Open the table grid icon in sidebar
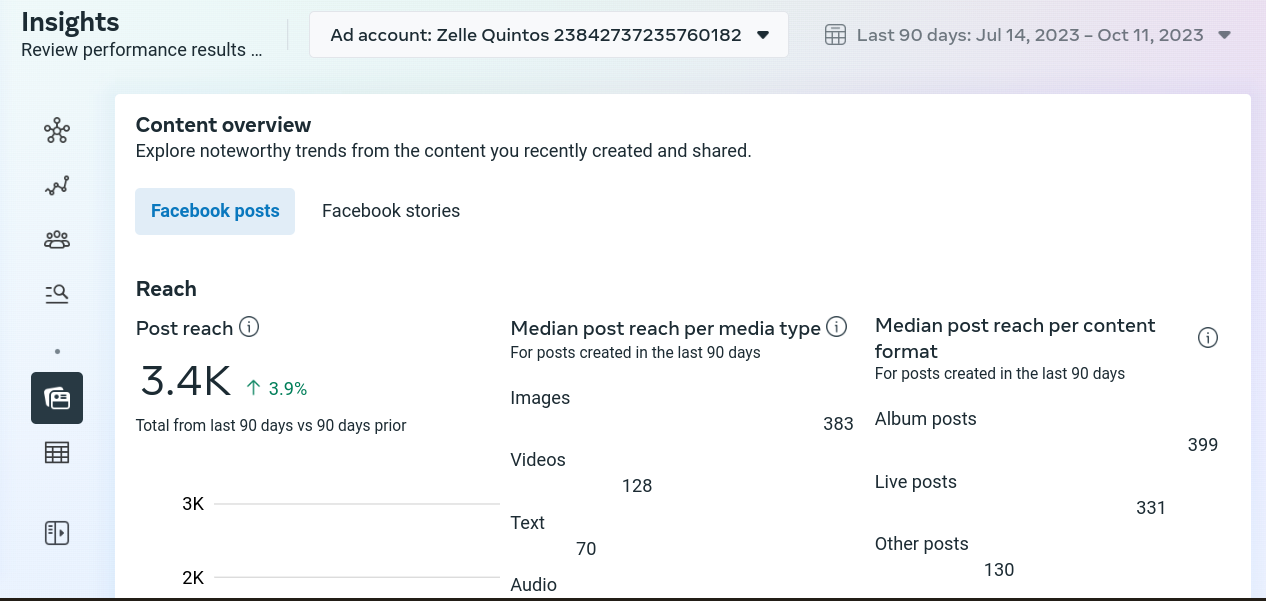1266x601 pixels. click(x=57, y=453)
